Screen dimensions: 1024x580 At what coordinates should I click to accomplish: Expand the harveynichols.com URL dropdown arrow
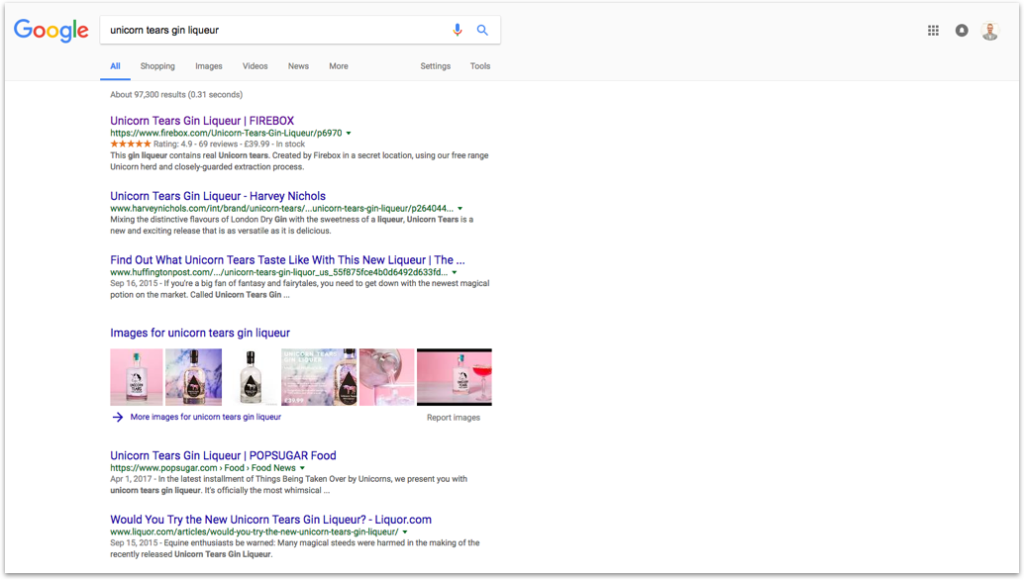click(x=460, y=208)
